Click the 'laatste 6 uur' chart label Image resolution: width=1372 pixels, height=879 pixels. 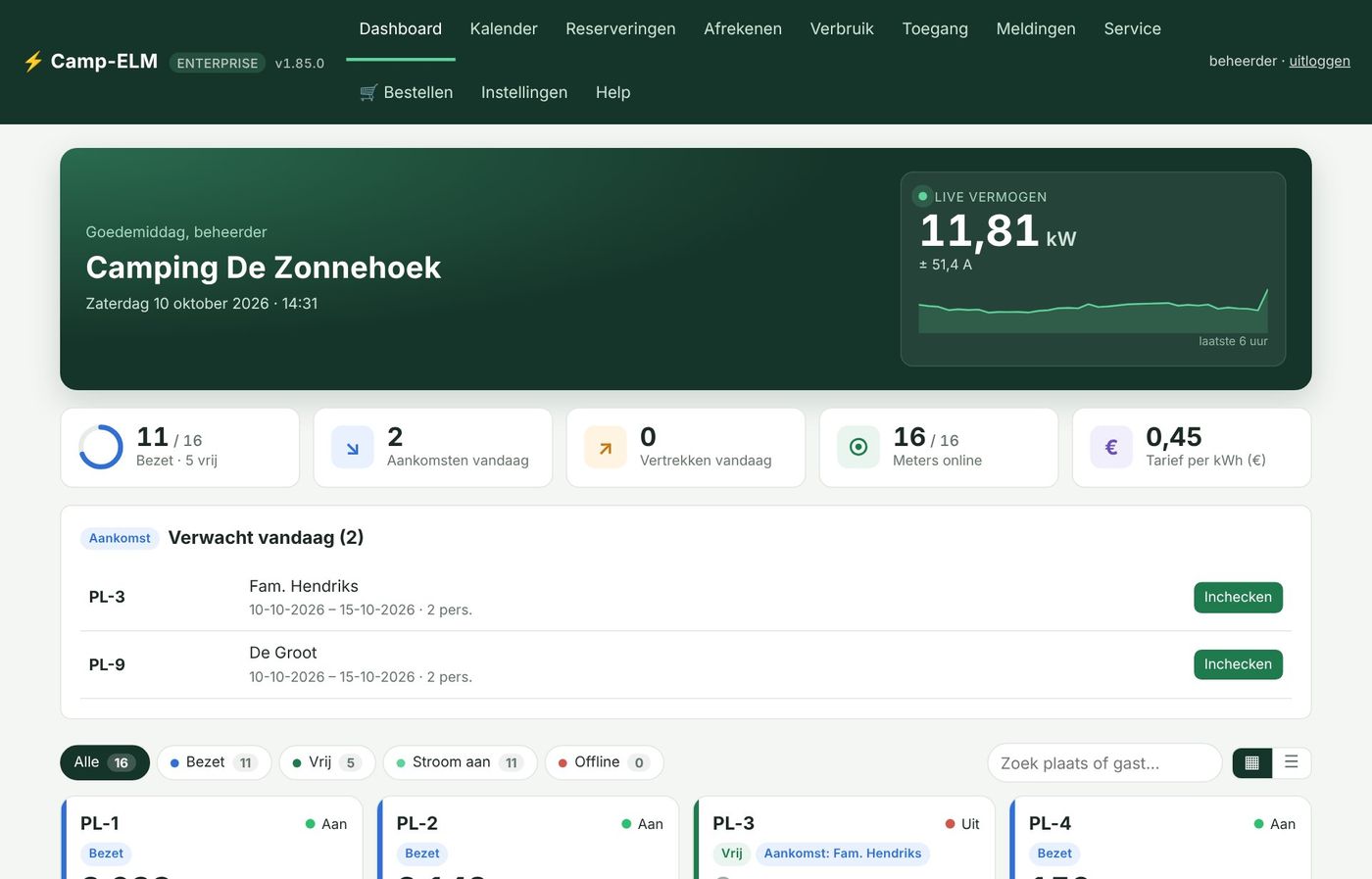tap(1233, 341)
